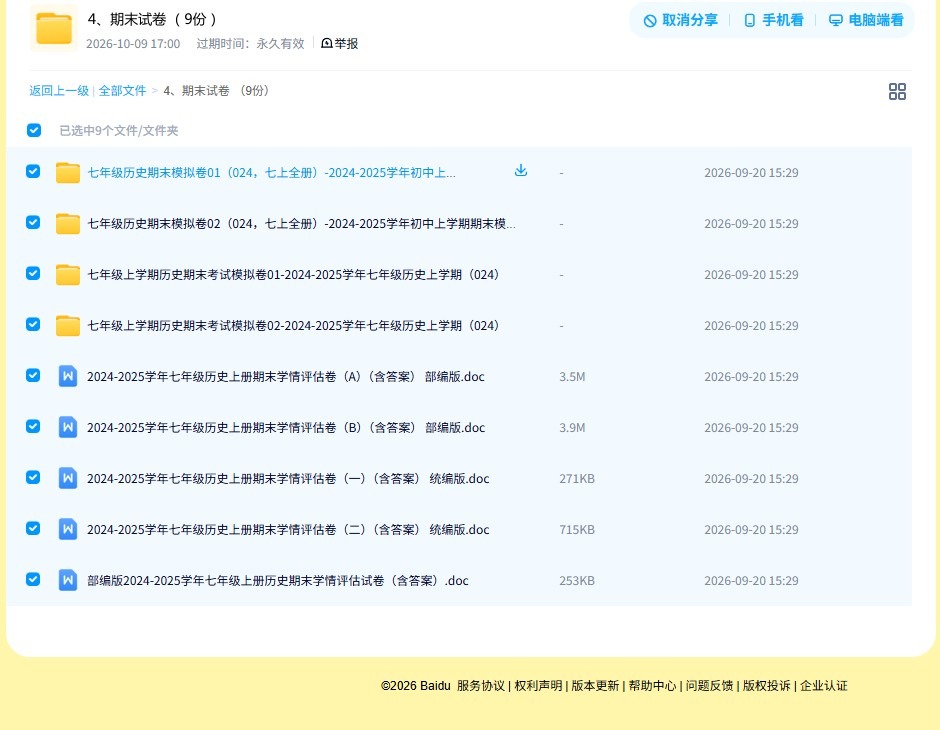Switch to grid view layout icon
The height and width of the screenshot is (730, 940).
tap(897, 91)
